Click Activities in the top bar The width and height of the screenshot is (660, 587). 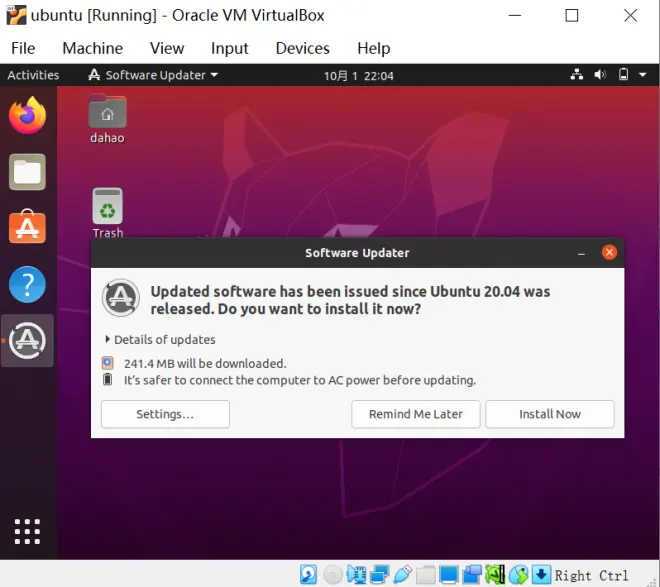point(33,75)
